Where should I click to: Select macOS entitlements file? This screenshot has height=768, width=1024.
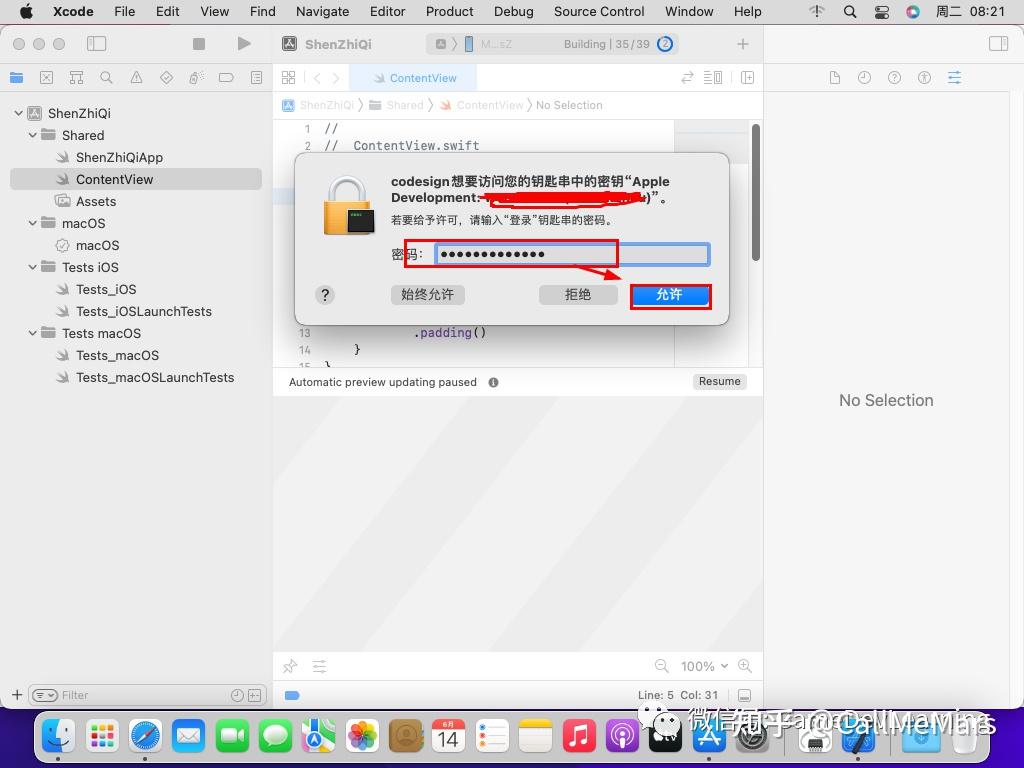tap(97, 245)
